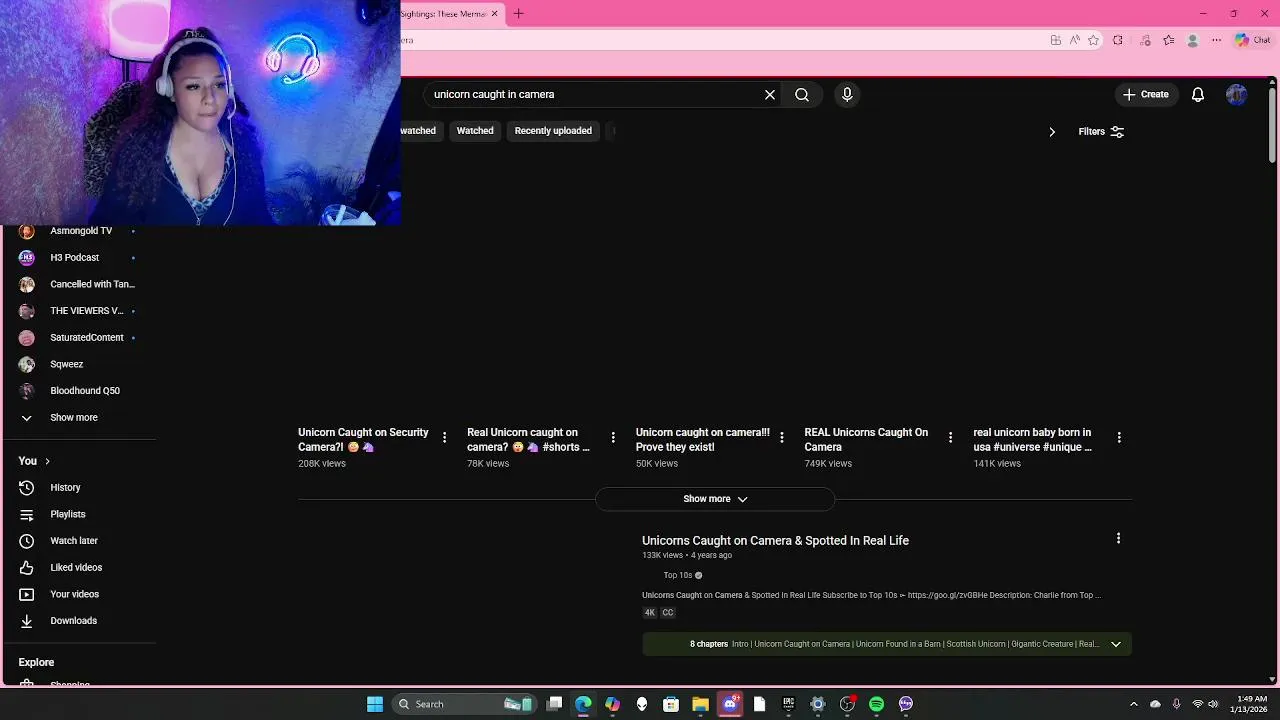Open the YouTube account avatar menu

point(1236,94)
